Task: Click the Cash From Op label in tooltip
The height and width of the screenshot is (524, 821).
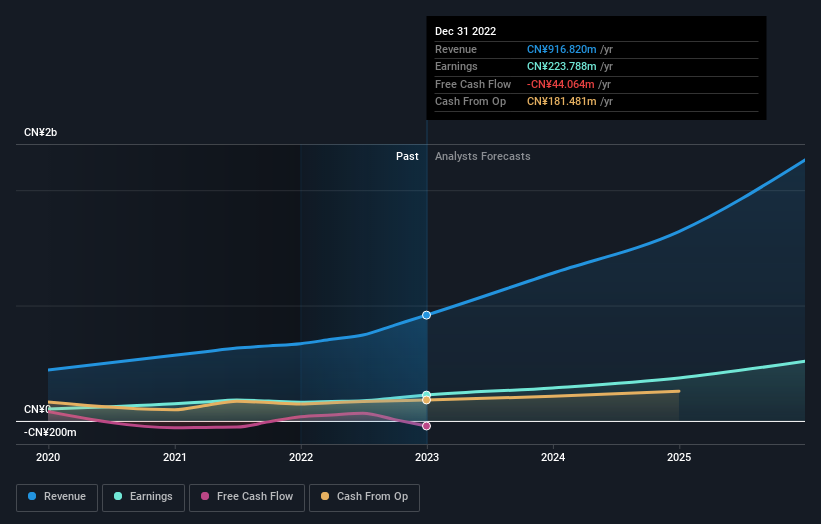Action: 470,102
